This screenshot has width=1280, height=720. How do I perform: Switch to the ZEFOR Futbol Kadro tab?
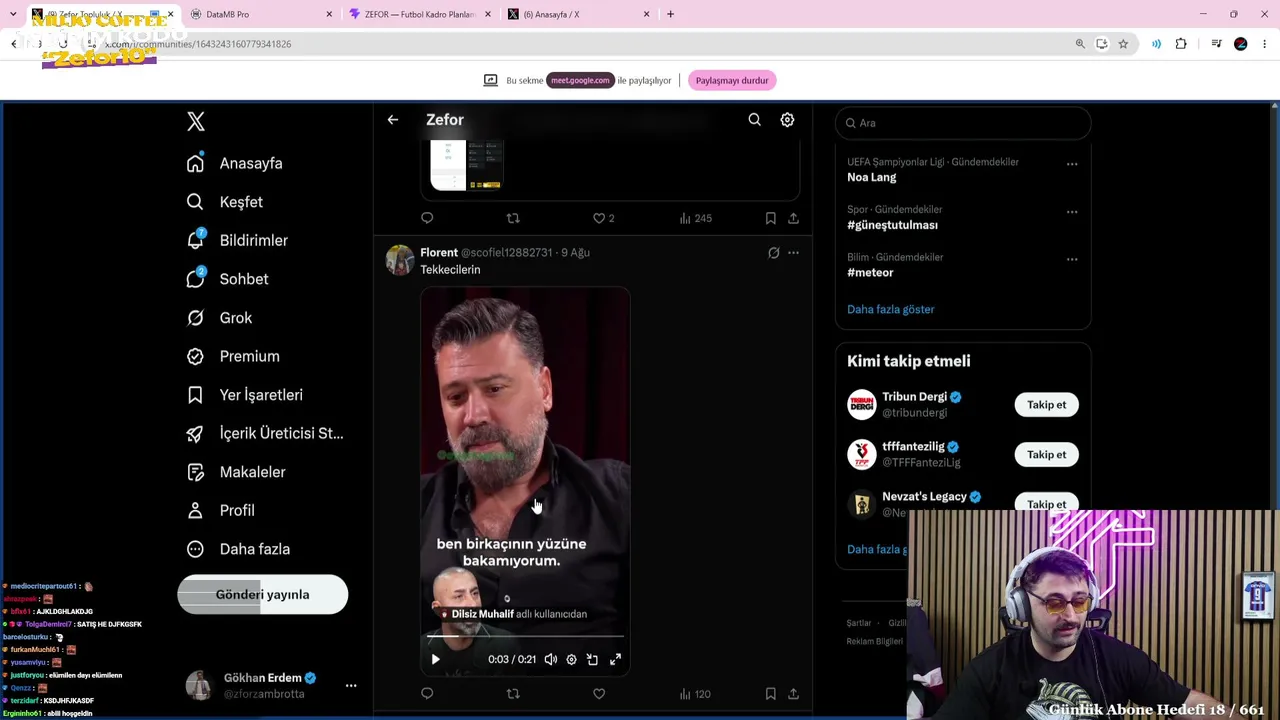coord(420,15)
